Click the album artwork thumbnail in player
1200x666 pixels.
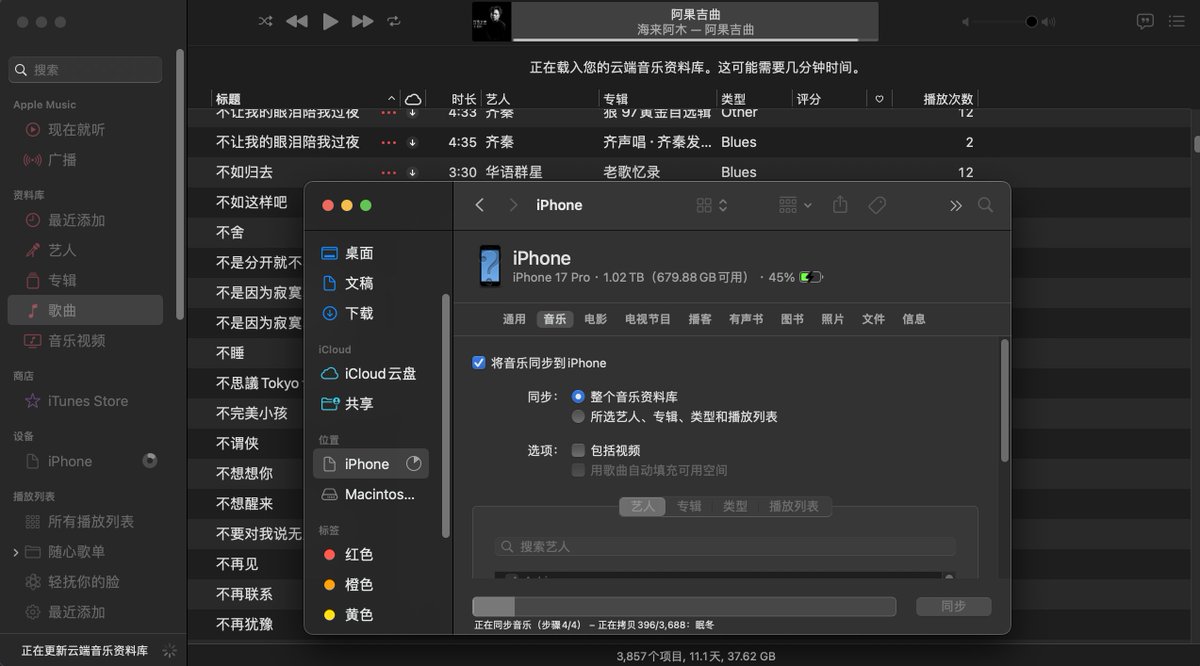[x=491, y=21]
